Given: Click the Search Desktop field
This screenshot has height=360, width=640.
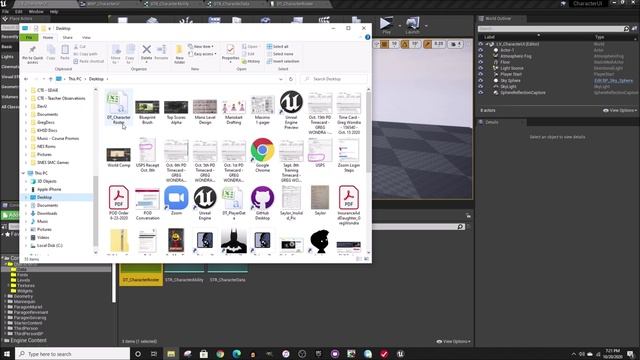Looking at the screenshot, I should coord(334,79).
